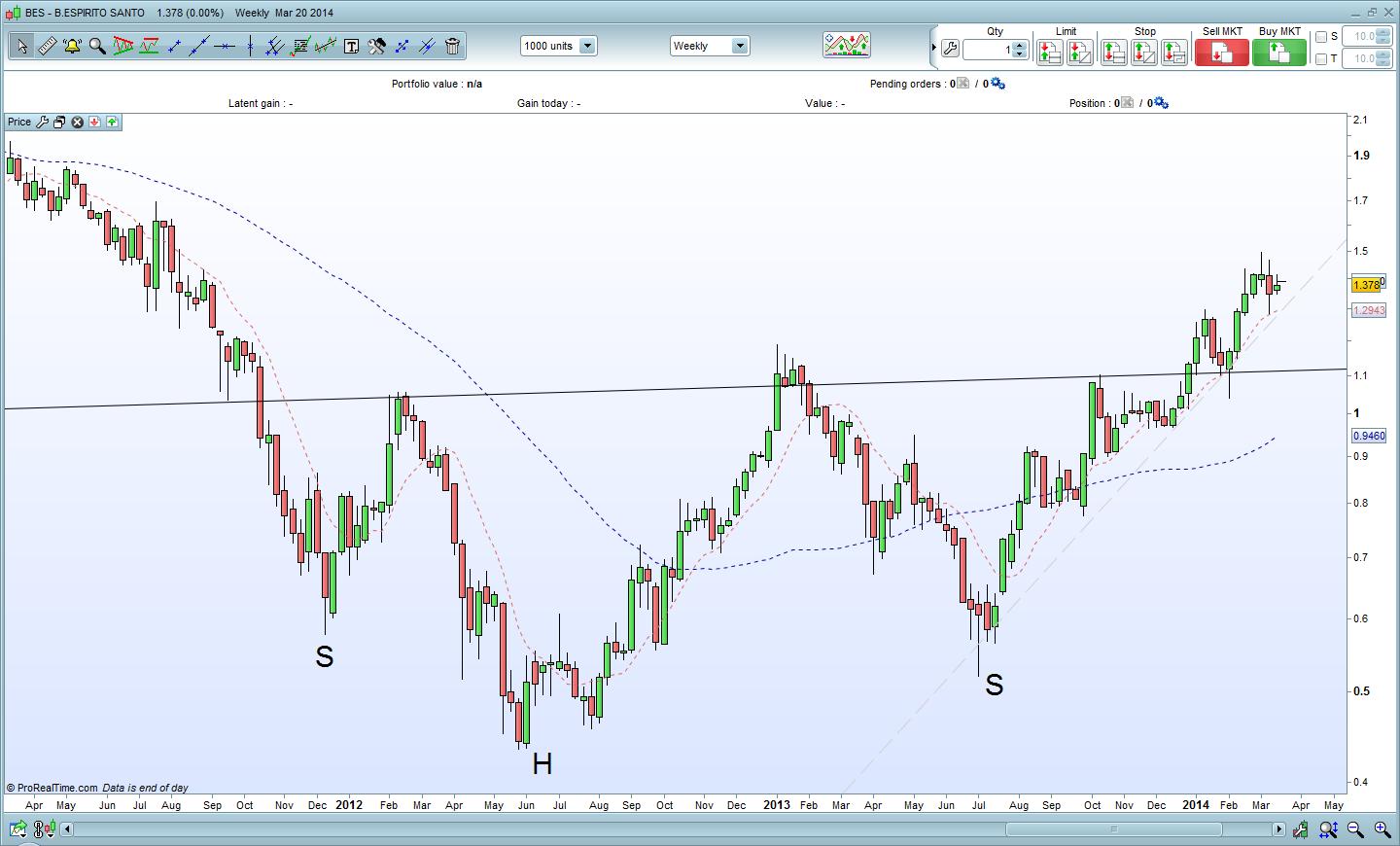Increase the Qty value with the up arrow
The height and width of the screenshot is (846, 1400).
pyautogui.click(x=1020, y=45)
